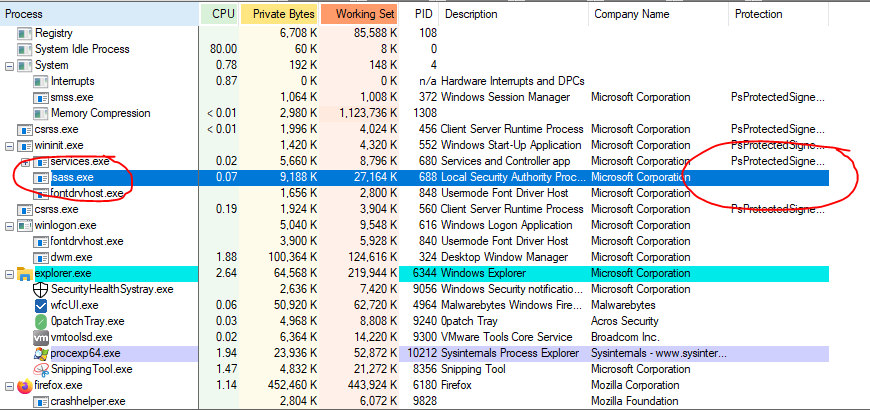Click the SnippingTool.exe scissors icon
Screen dimensions: 870x410
click(x=41, y=369)
